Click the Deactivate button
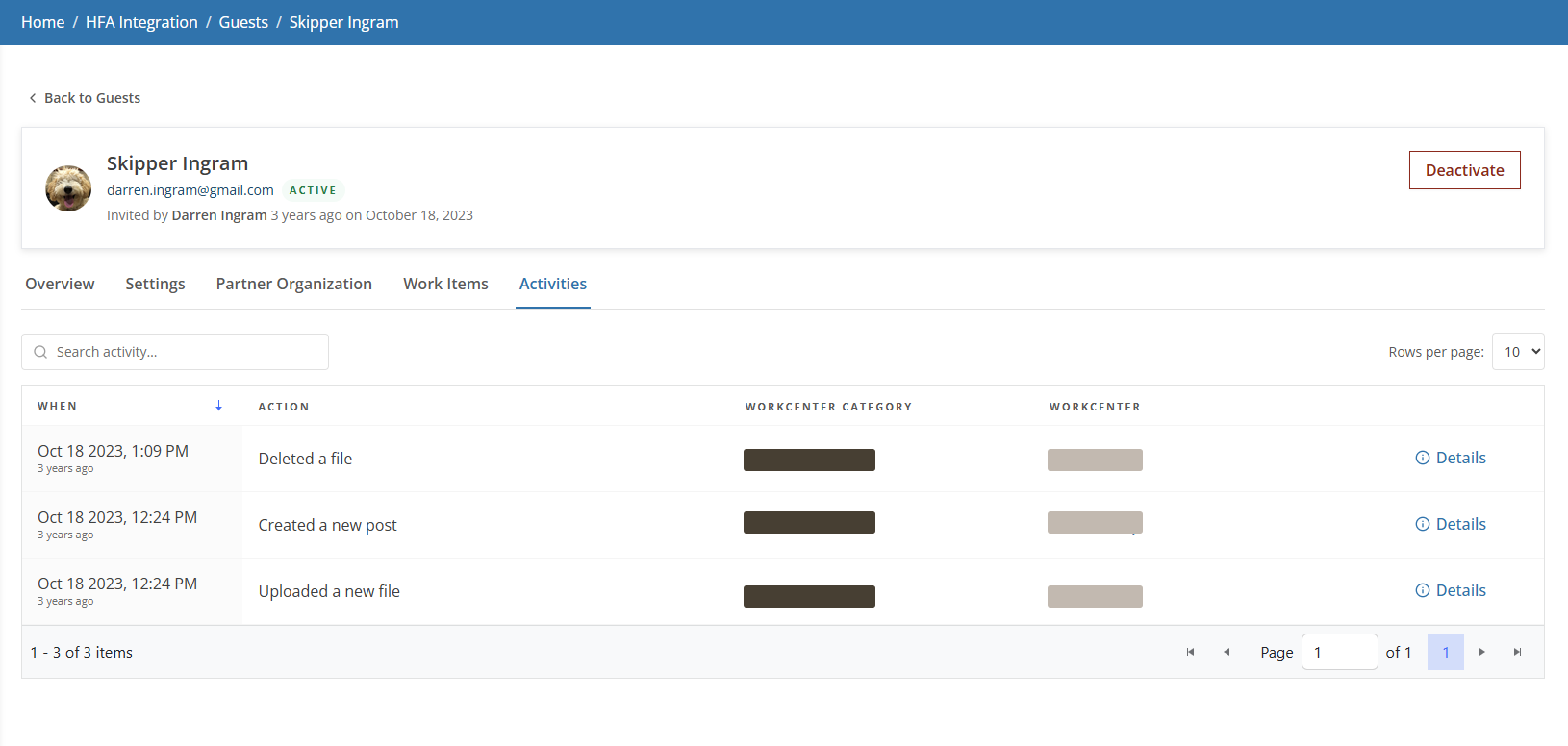The height and width of the screenshot is (746, 1568). click(x=1464, y=170)
